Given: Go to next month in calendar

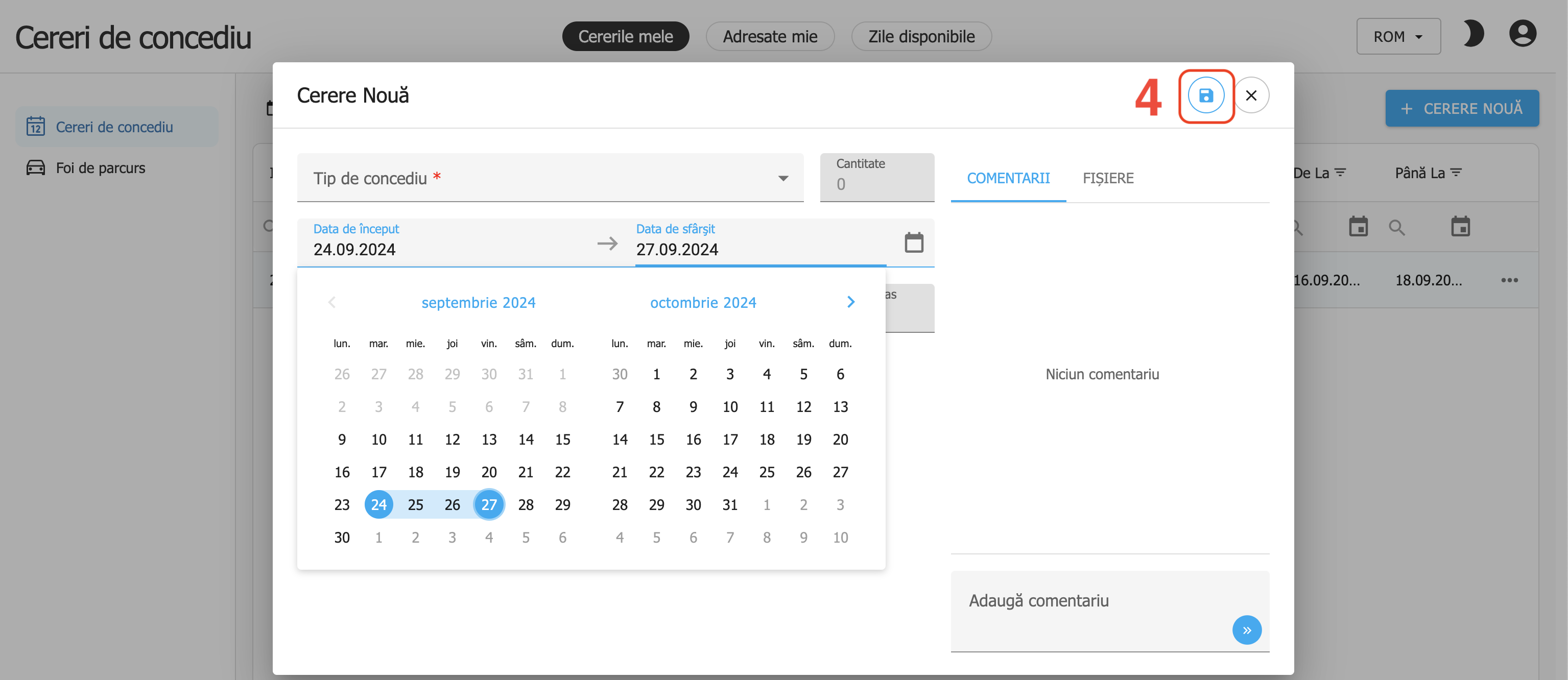Looking at the screenshot, I should point(850,302).
